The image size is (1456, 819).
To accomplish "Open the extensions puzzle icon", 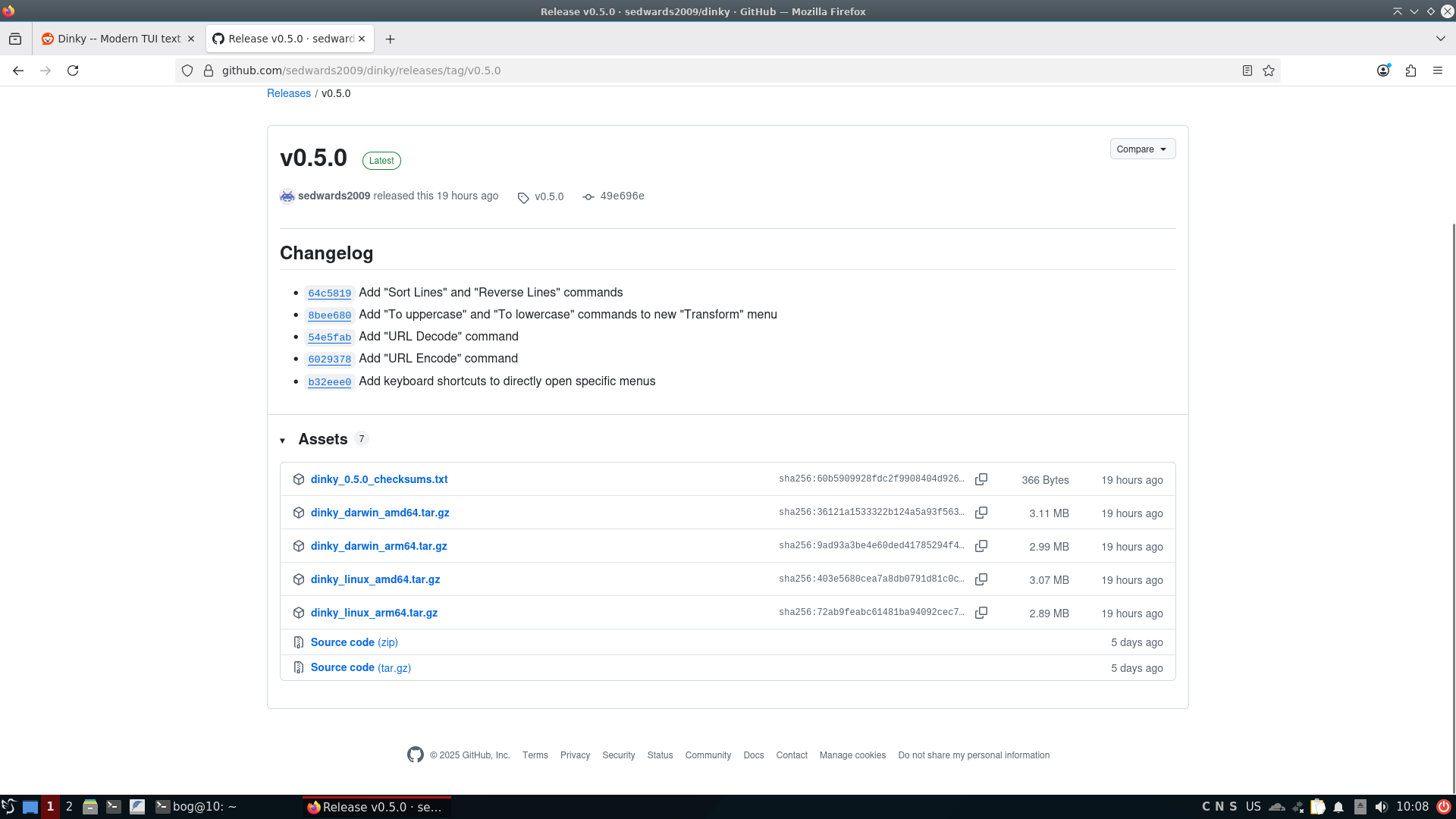I will [x=1410, y=71].
